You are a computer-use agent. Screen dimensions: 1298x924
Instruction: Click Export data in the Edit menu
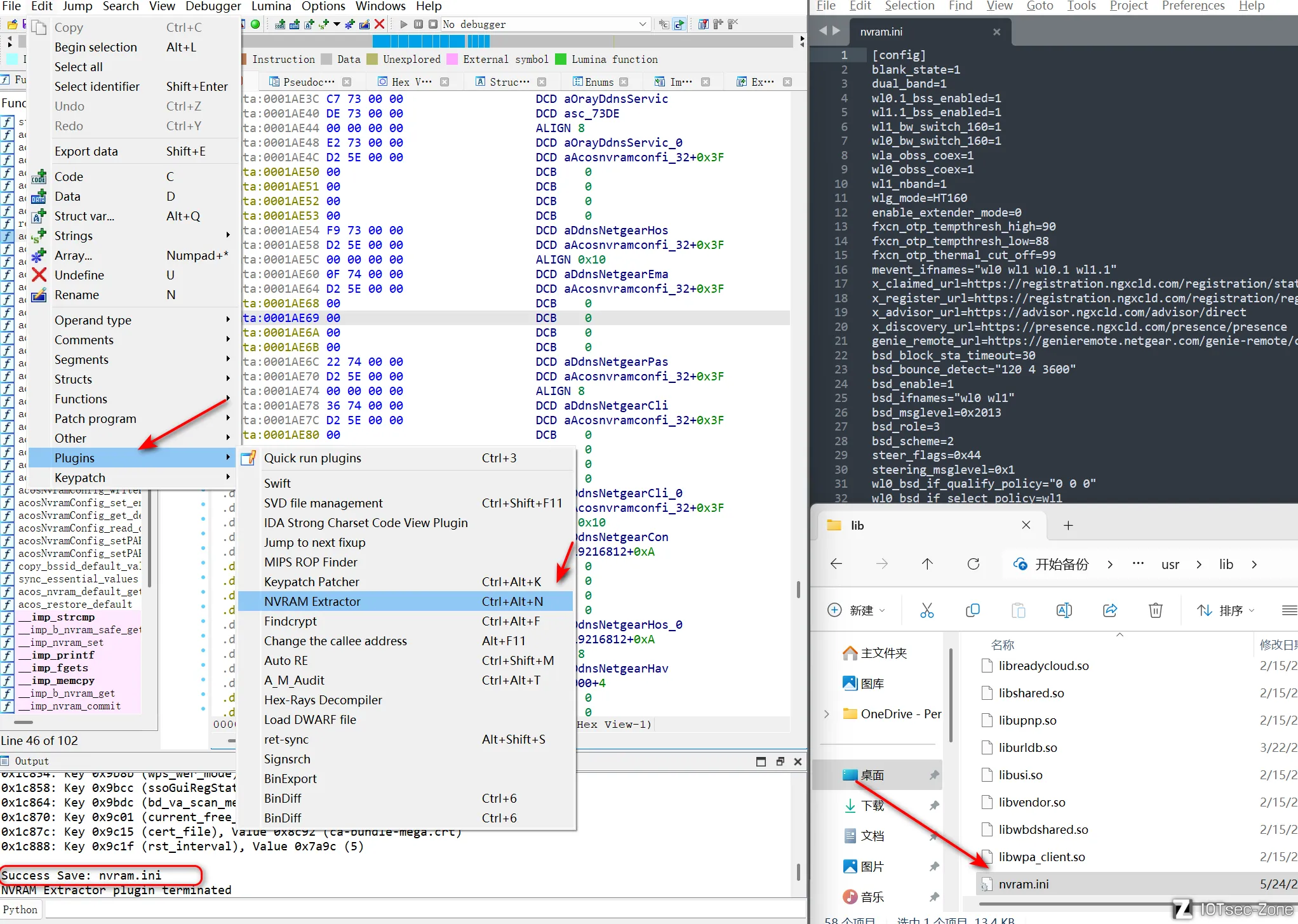[132, 151]
